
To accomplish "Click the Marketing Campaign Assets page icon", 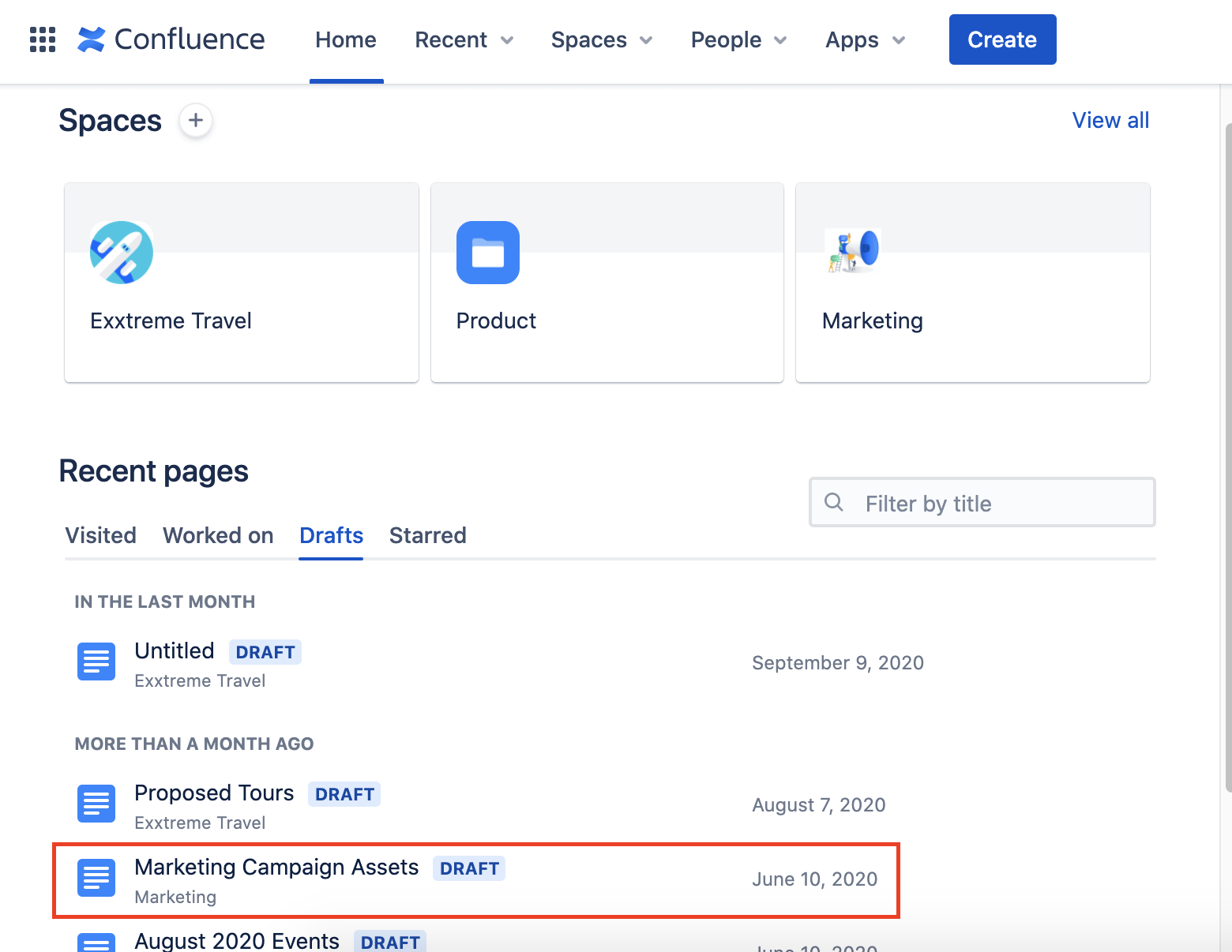I will coord(96,878).
